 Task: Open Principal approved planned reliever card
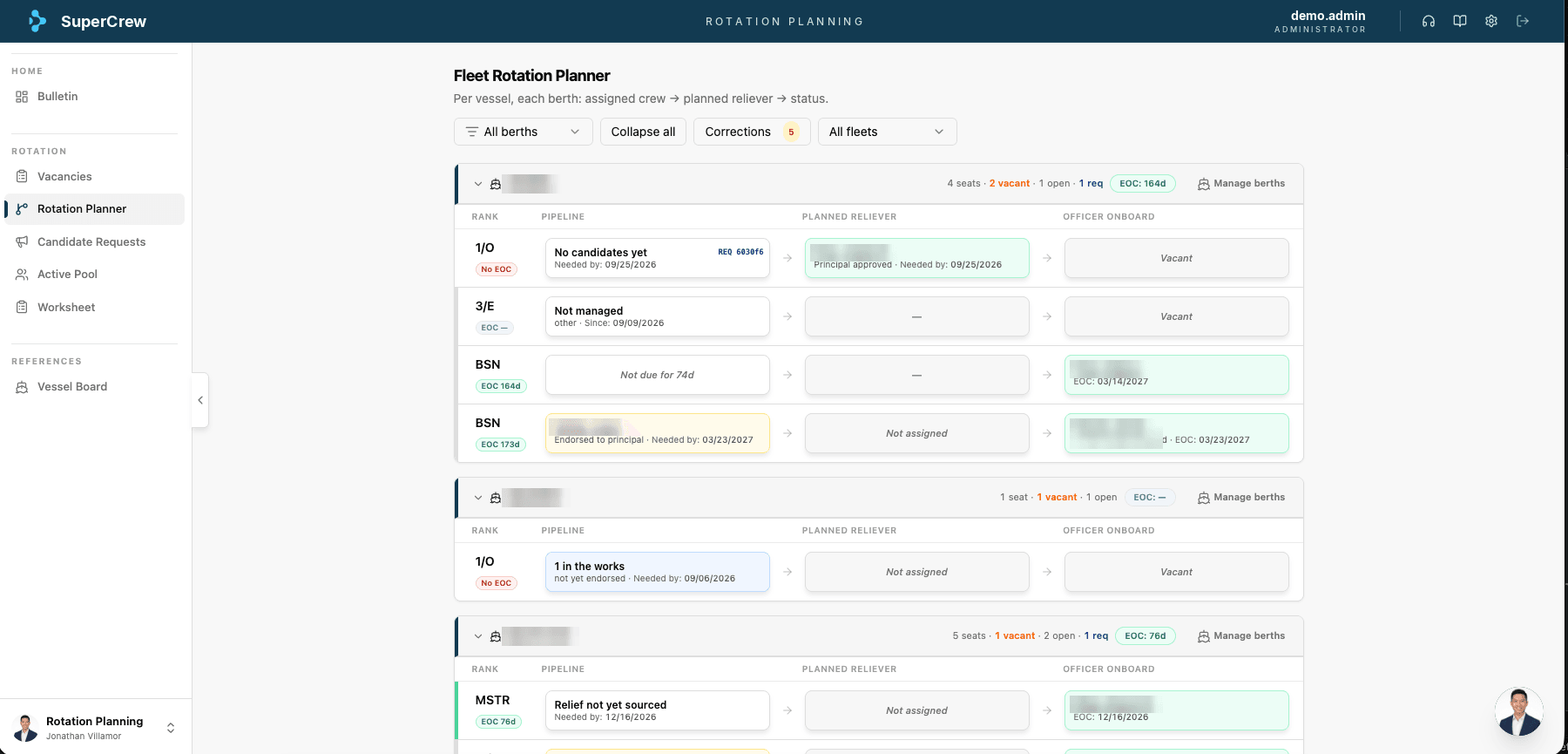point(917,258)
